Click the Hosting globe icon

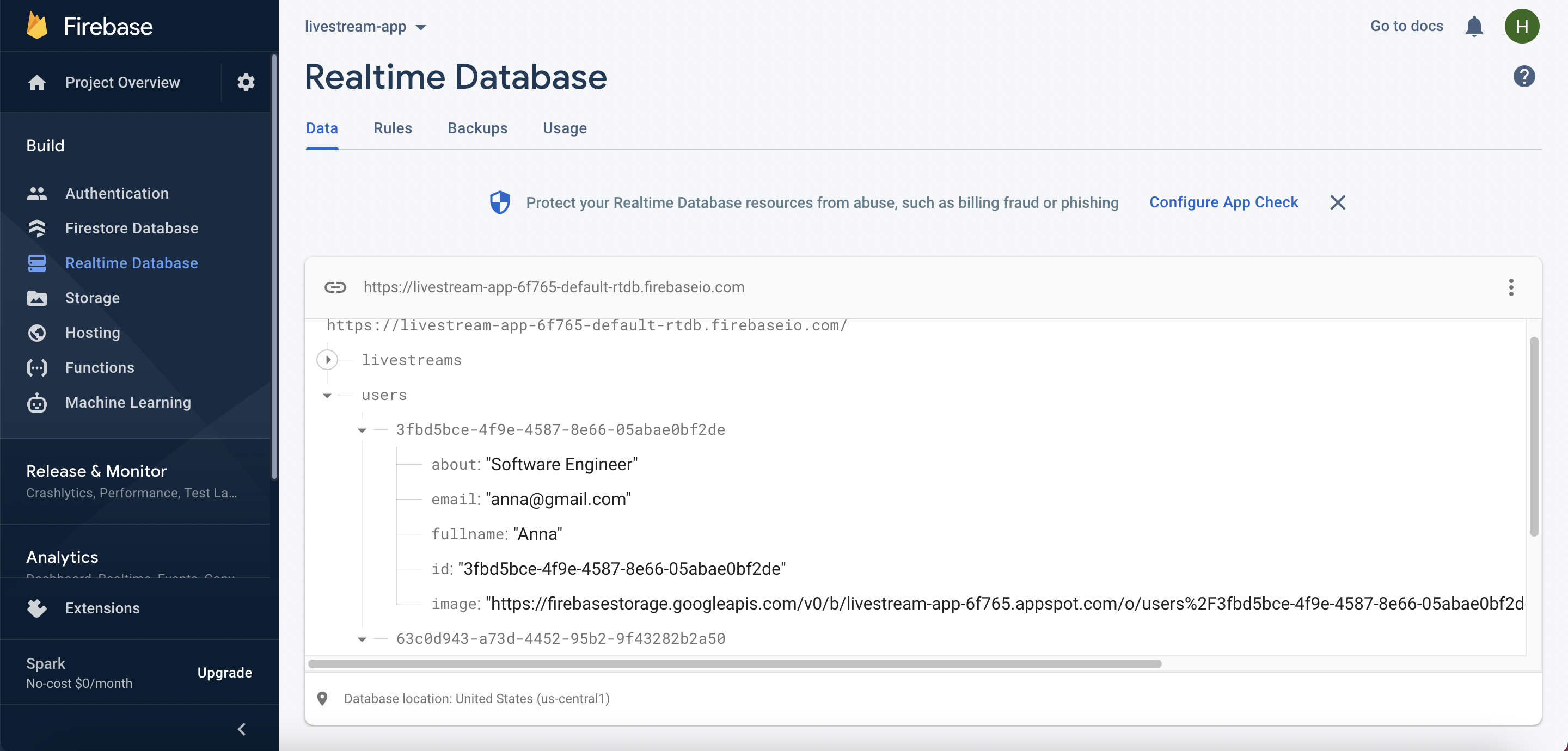(x=37, y=333)
